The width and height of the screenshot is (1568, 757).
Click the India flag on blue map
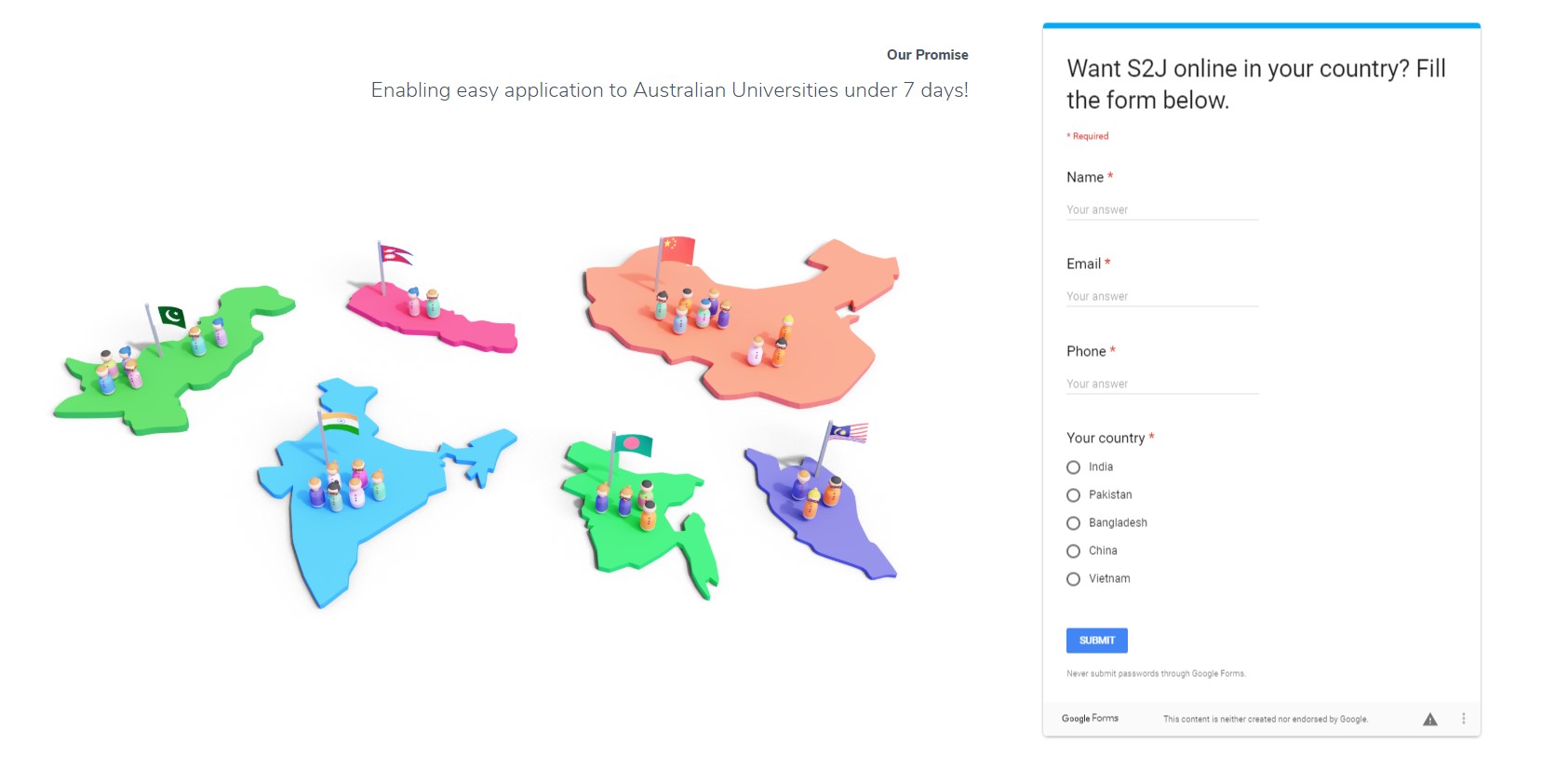tap(341, 424)
